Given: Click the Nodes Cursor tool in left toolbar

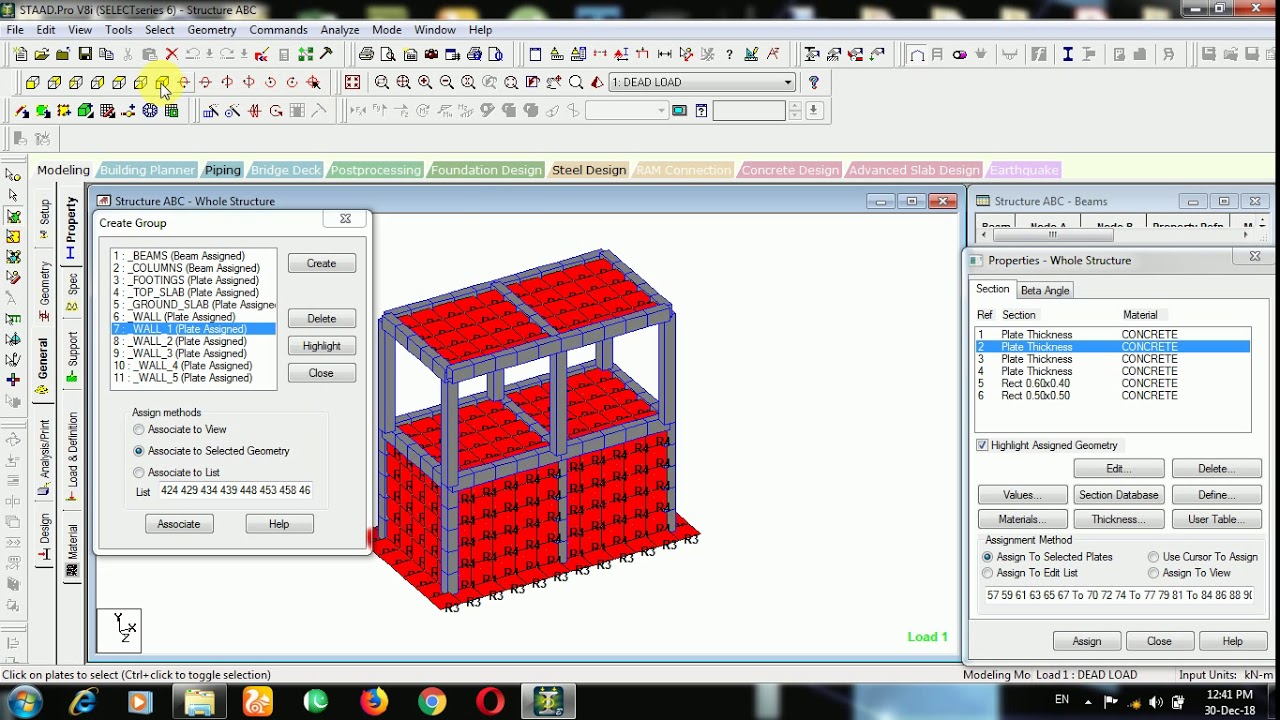Looking at the screenshot, I should [13, 174].
